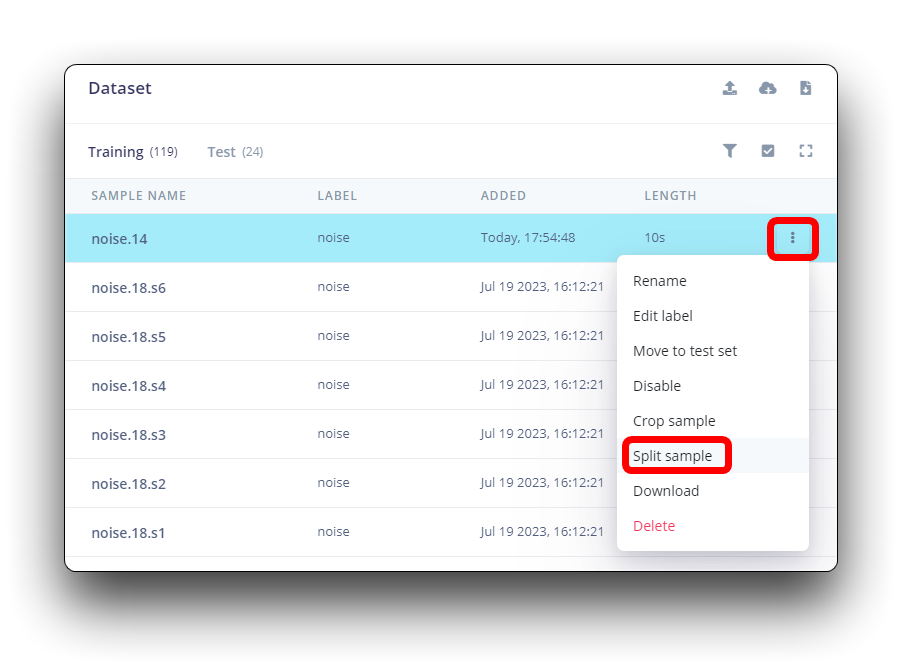
Task: Toggle the select multiple items checkbox icon
Action: point(767,151)
